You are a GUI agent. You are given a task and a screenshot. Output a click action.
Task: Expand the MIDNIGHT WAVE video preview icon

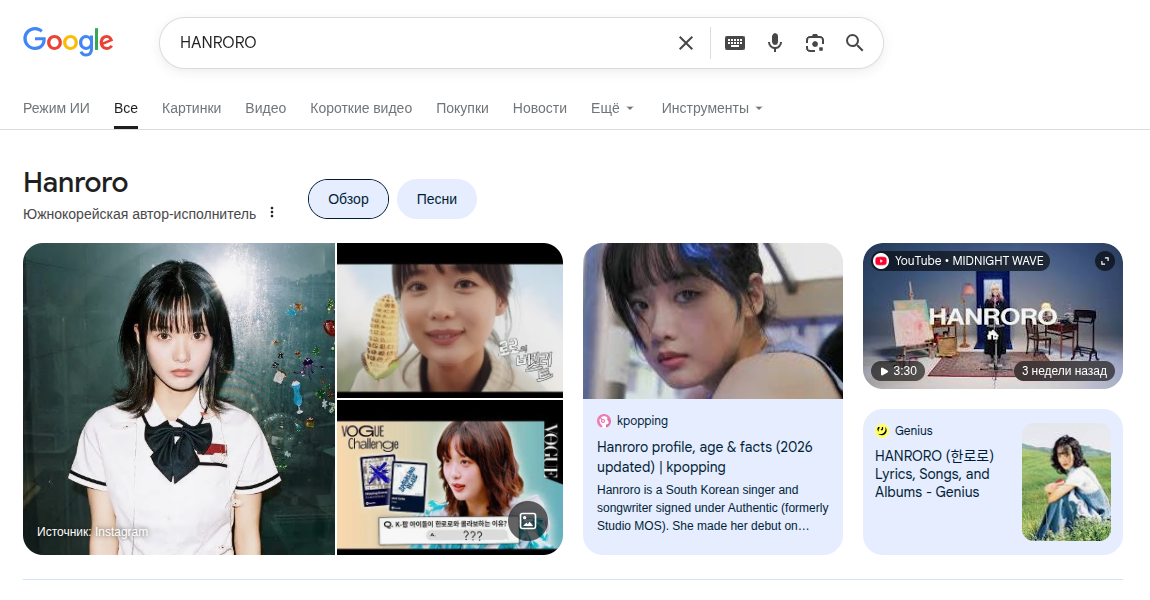(x=1105, y=261)
